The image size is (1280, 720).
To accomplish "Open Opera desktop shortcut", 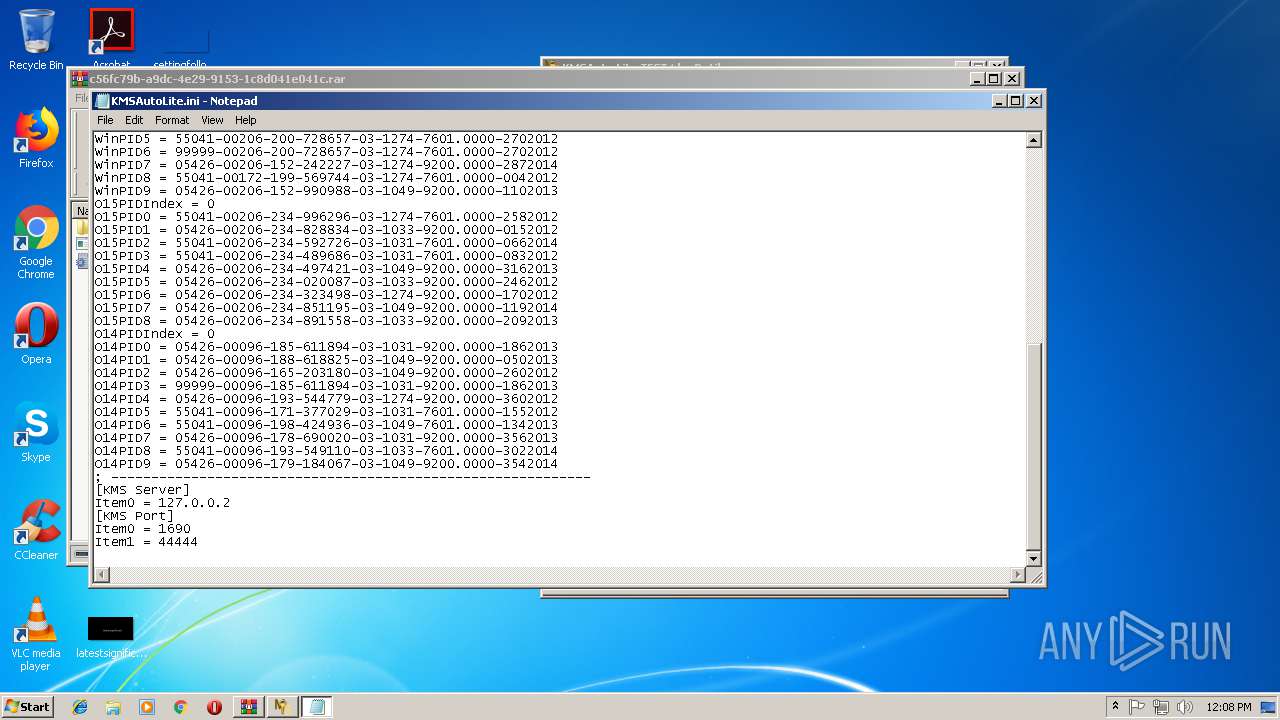I will [x=36, y=334].
